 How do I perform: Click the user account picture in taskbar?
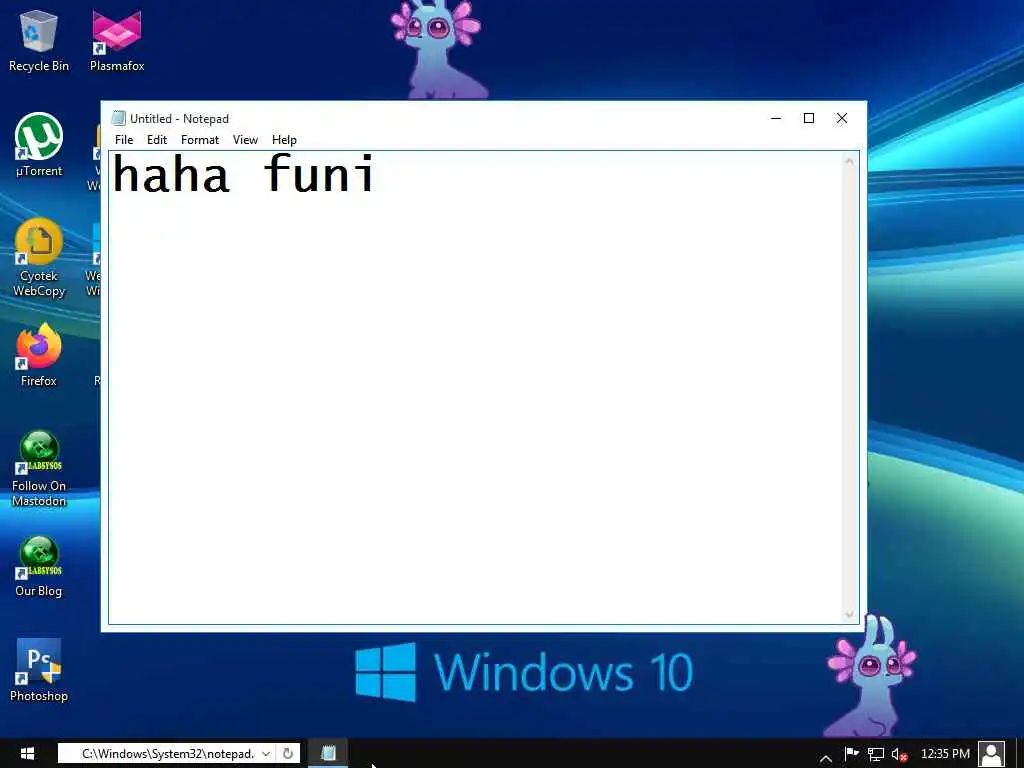coord(991,754)
